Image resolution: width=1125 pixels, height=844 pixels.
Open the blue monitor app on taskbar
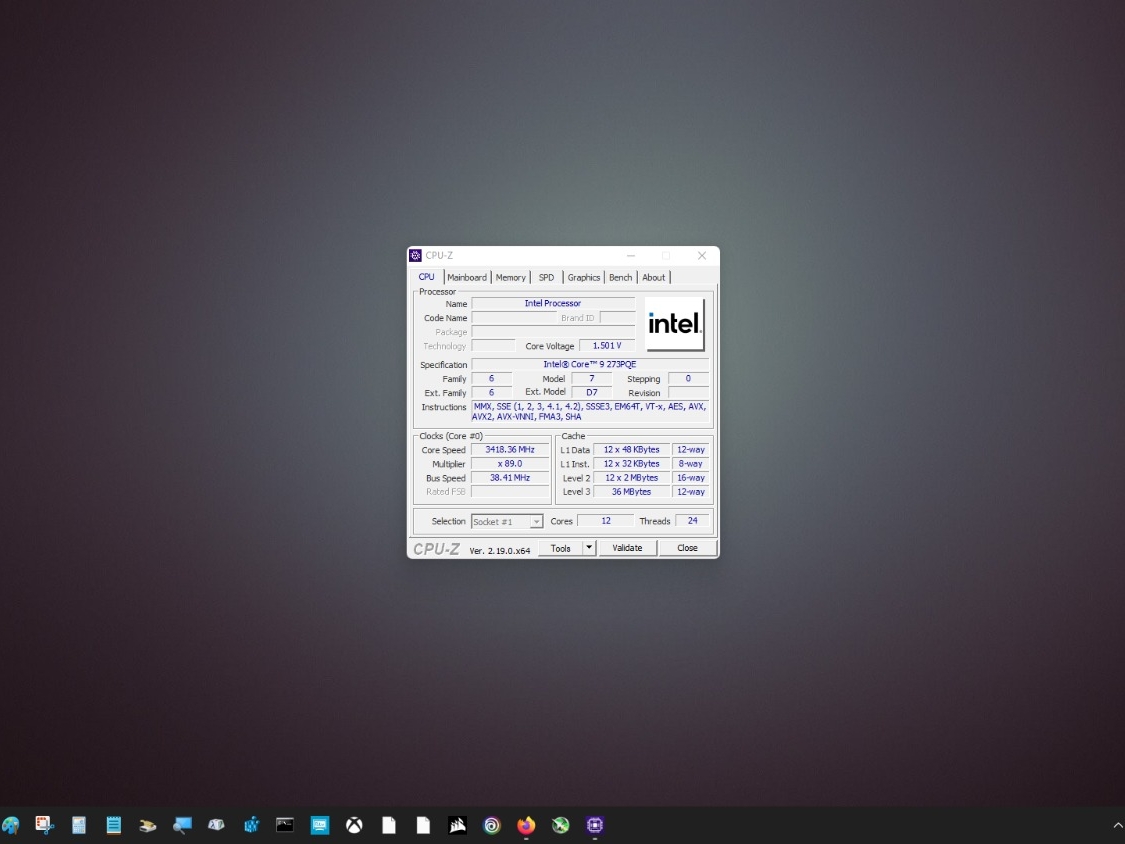tap(319, 825)
